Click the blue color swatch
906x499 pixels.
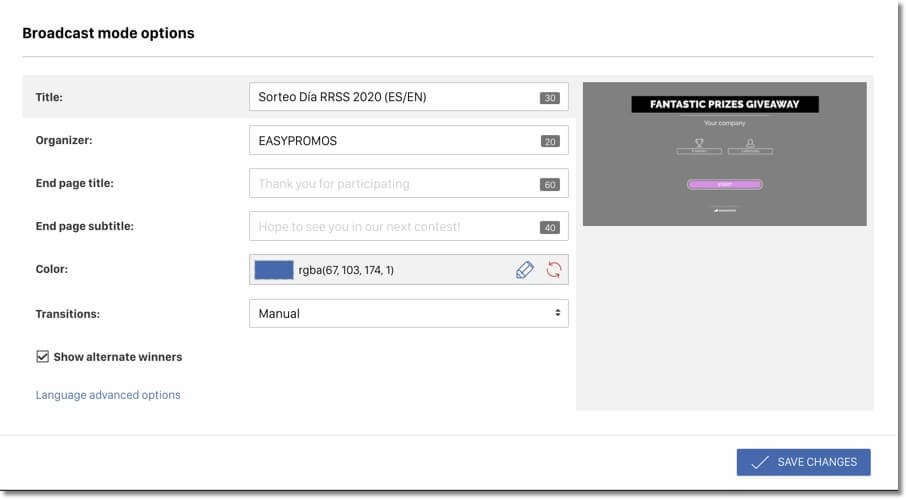click(x=274, y=270)
